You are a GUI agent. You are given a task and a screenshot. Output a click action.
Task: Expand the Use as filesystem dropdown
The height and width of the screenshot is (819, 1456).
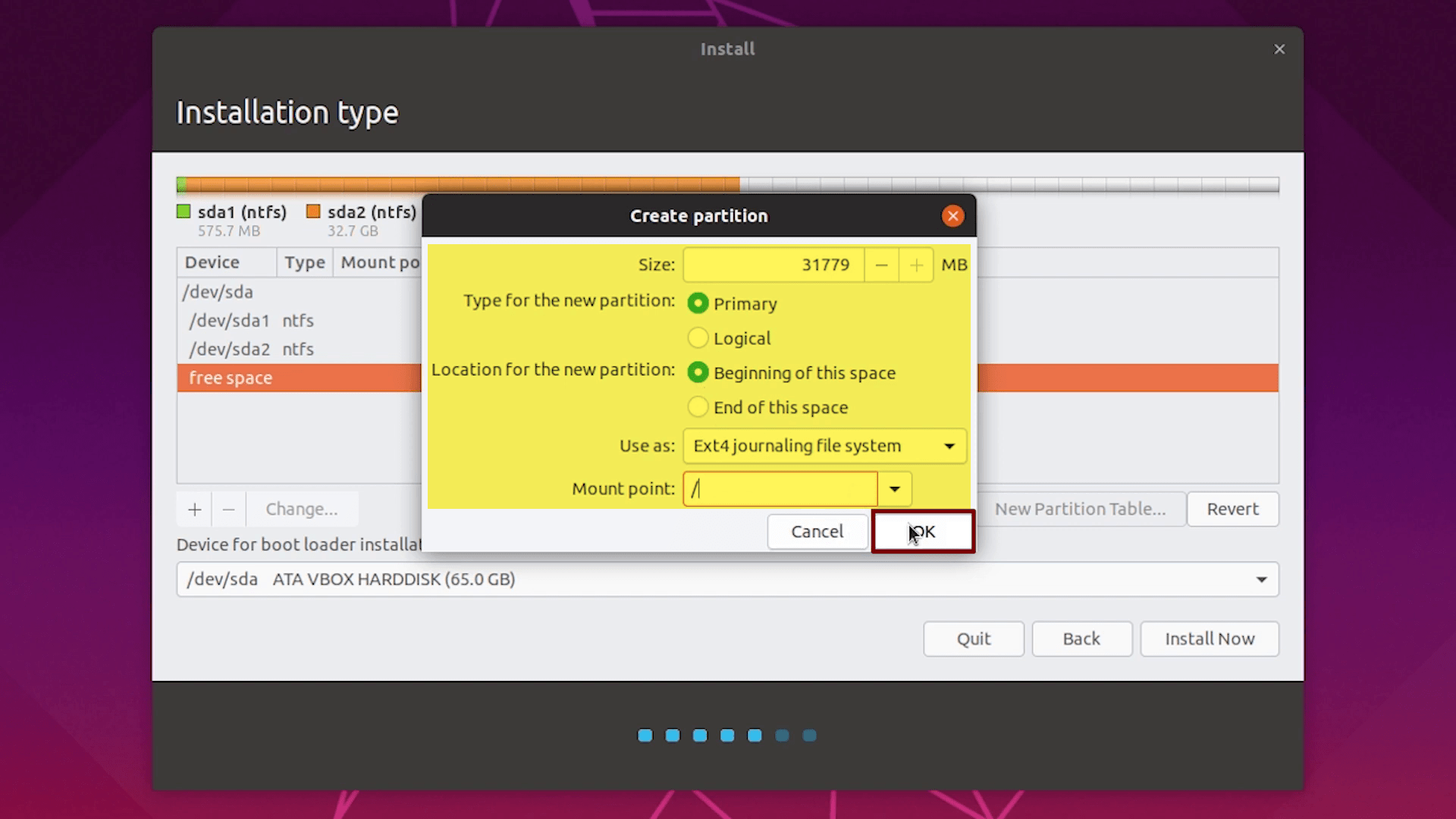(x=948, y=445)
